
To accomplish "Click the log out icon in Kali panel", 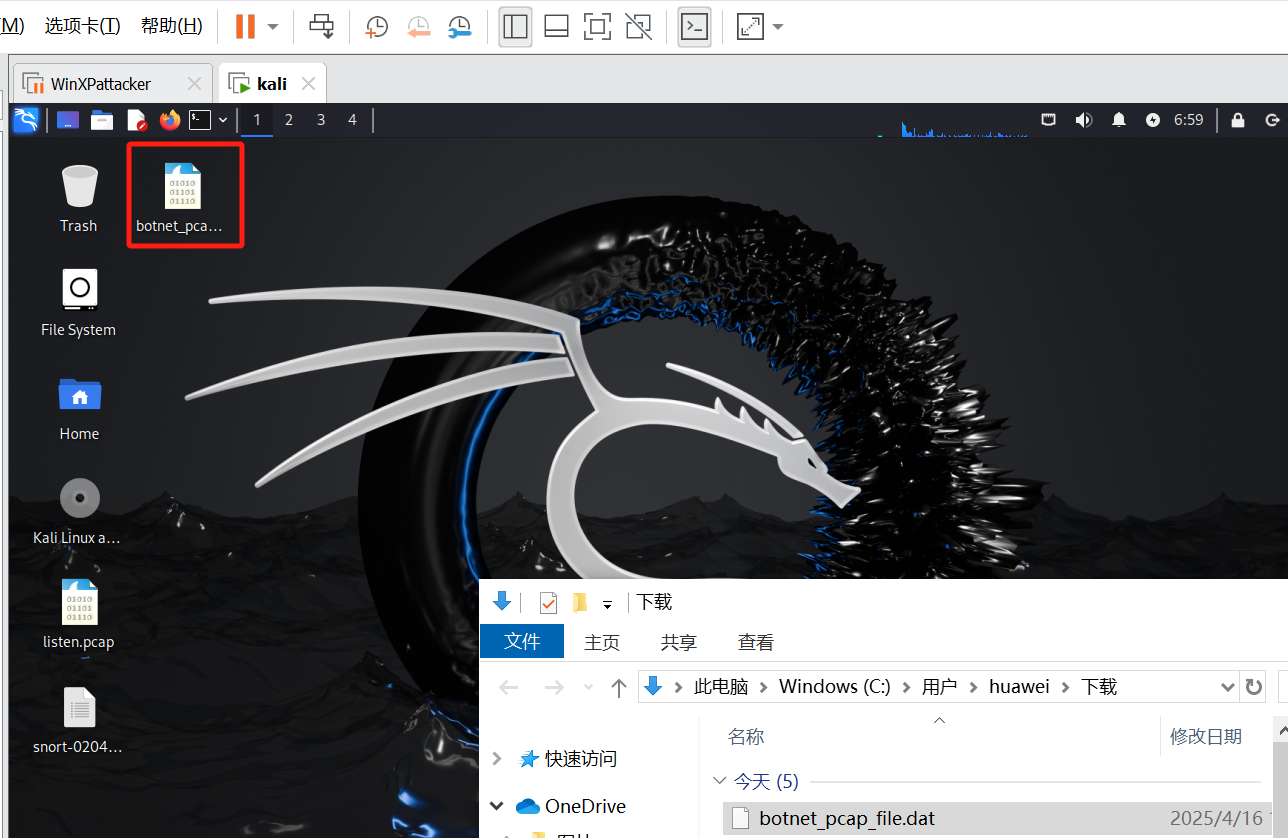I will point(1273,120).
